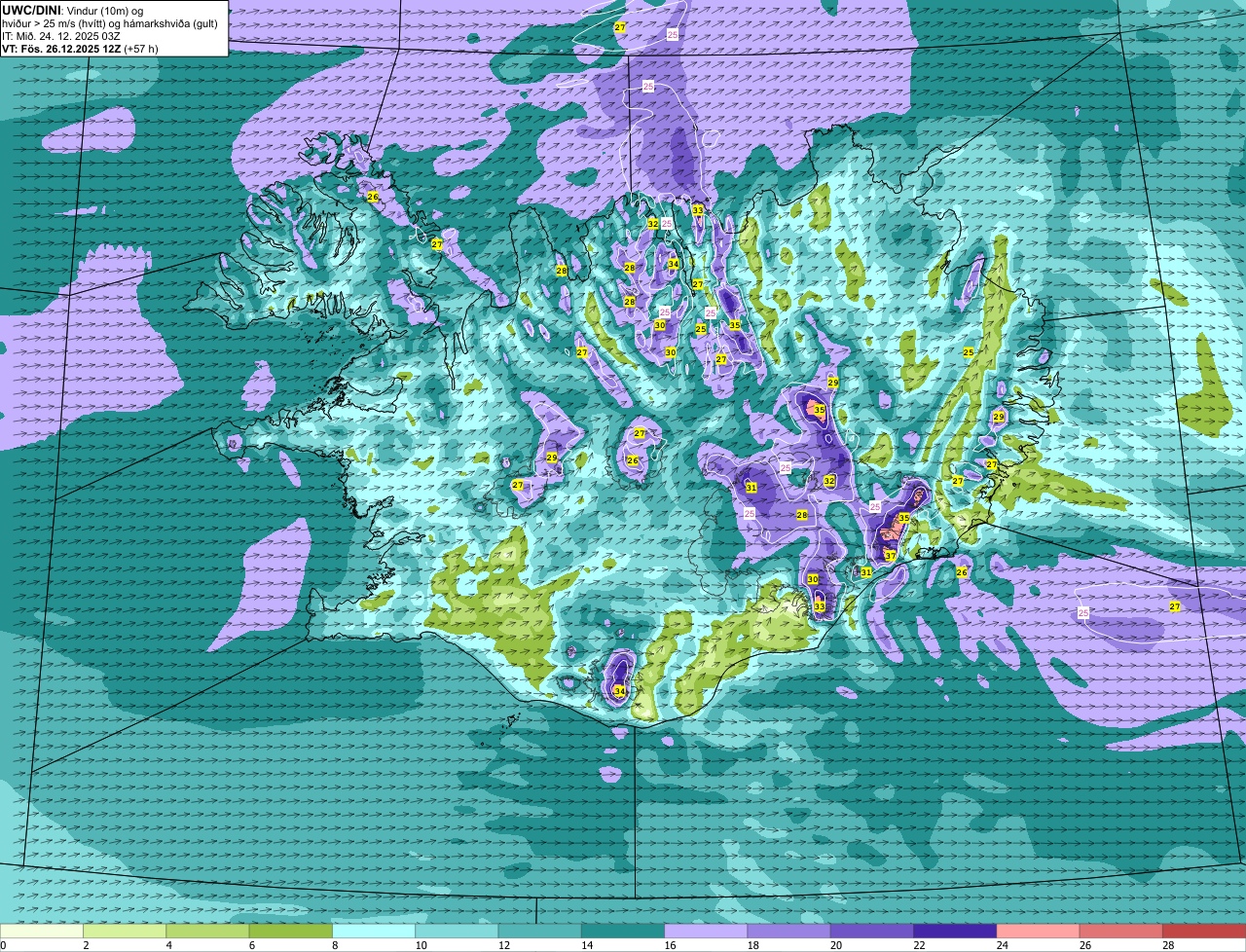Image resolution: width=1246 pixels, height=952 pixels.
Task: Select the yellow gust label reading 37
Action: [890, 556]
